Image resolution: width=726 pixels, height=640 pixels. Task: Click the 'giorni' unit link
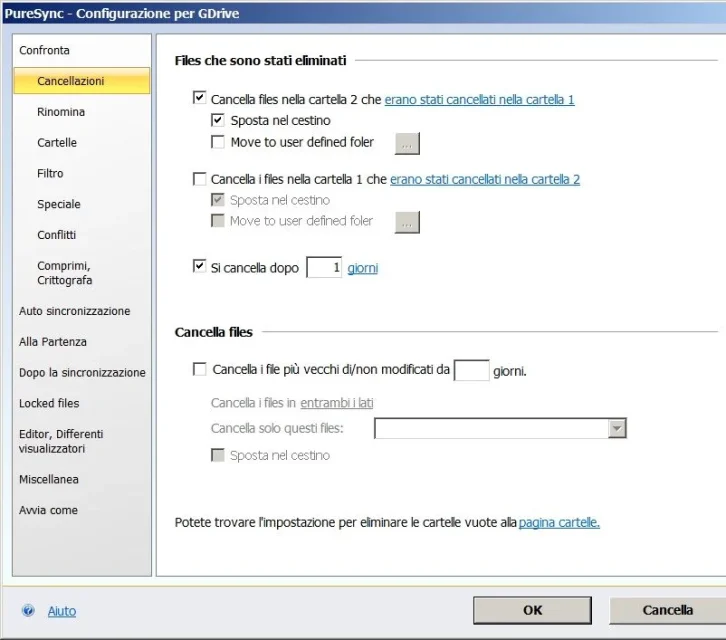(x=363, y=268)
